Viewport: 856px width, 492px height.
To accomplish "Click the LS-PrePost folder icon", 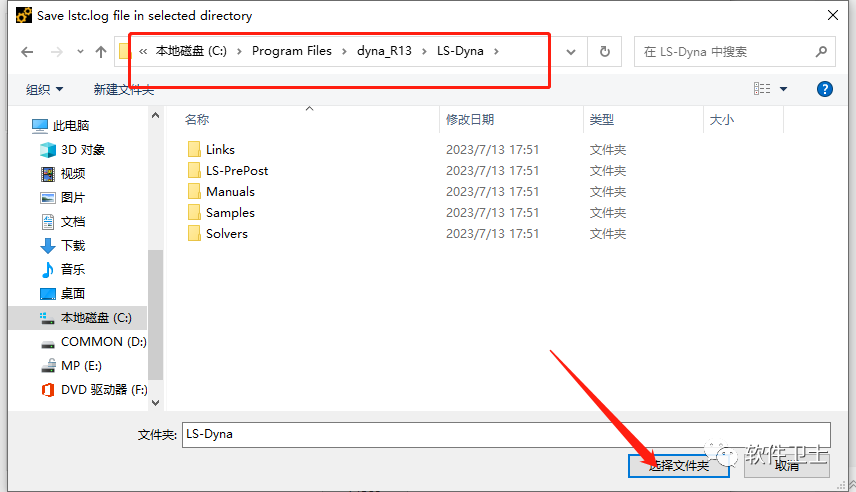I will point(194,170).
